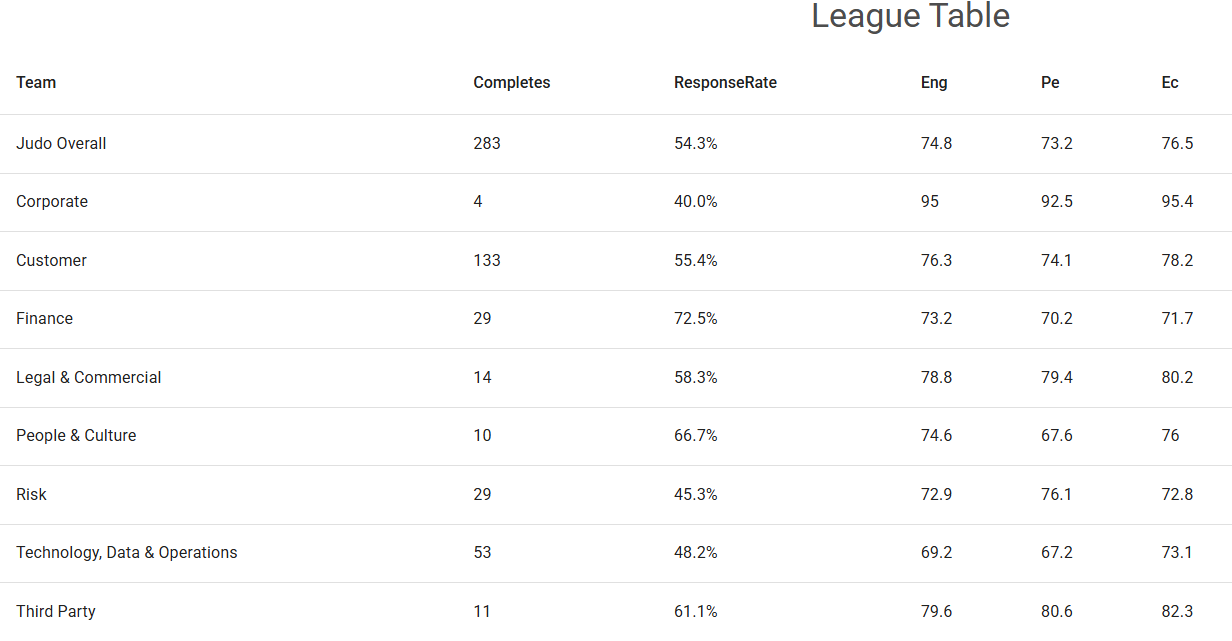Click the League Table title

[x=910, y=16]
